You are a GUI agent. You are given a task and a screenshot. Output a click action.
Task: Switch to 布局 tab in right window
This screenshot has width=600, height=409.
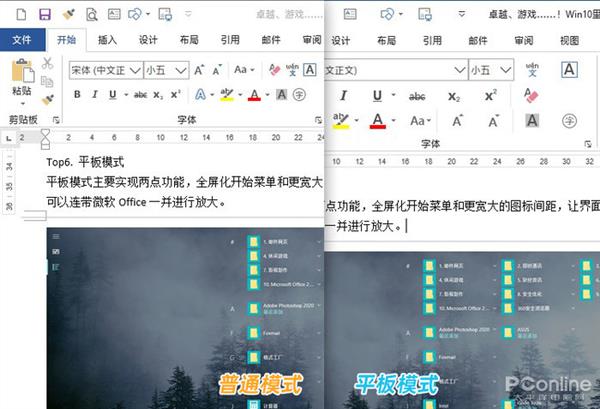tap(386, 41)
